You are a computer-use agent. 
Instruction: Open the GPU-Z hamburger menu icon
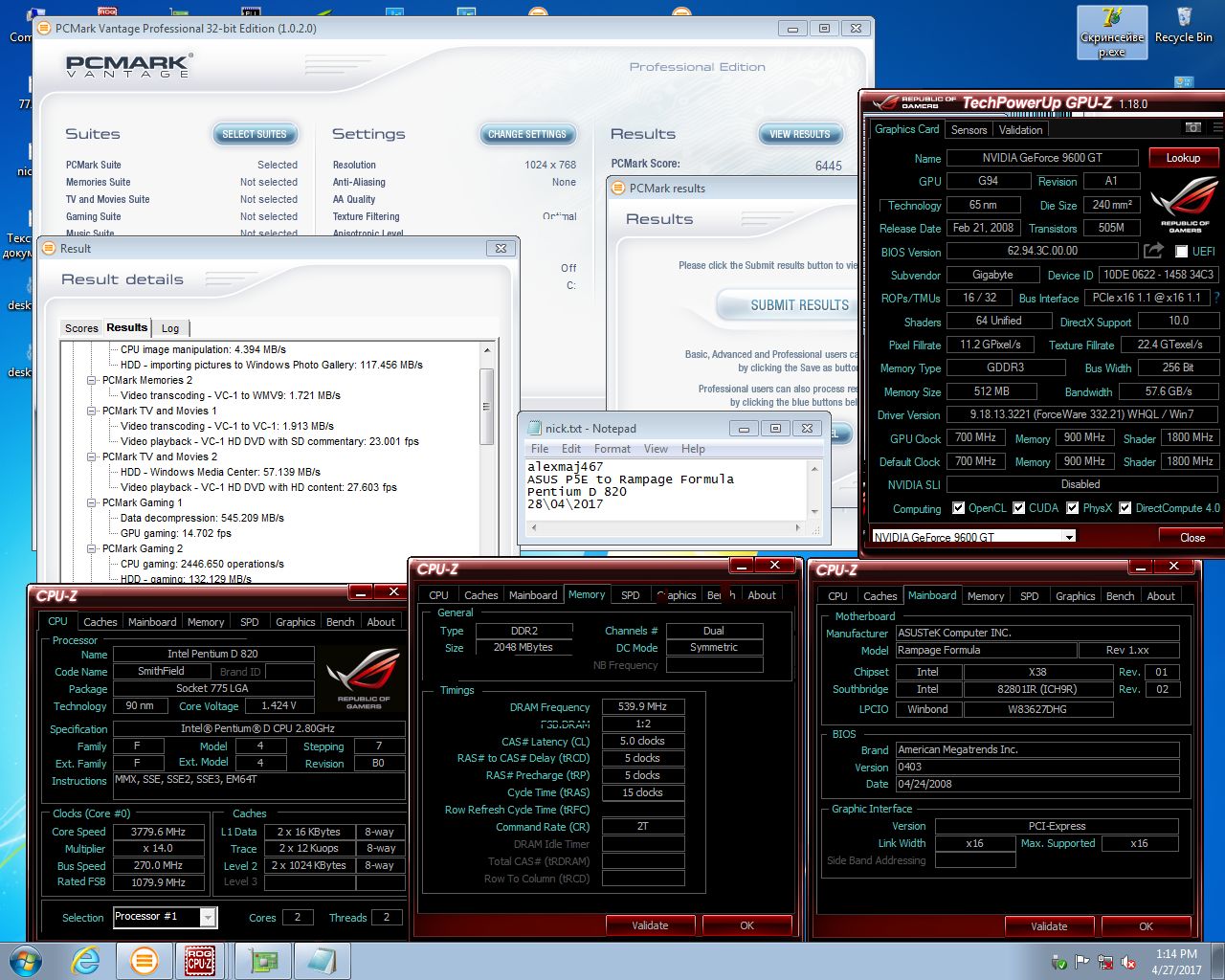[x=1216, y=127]
